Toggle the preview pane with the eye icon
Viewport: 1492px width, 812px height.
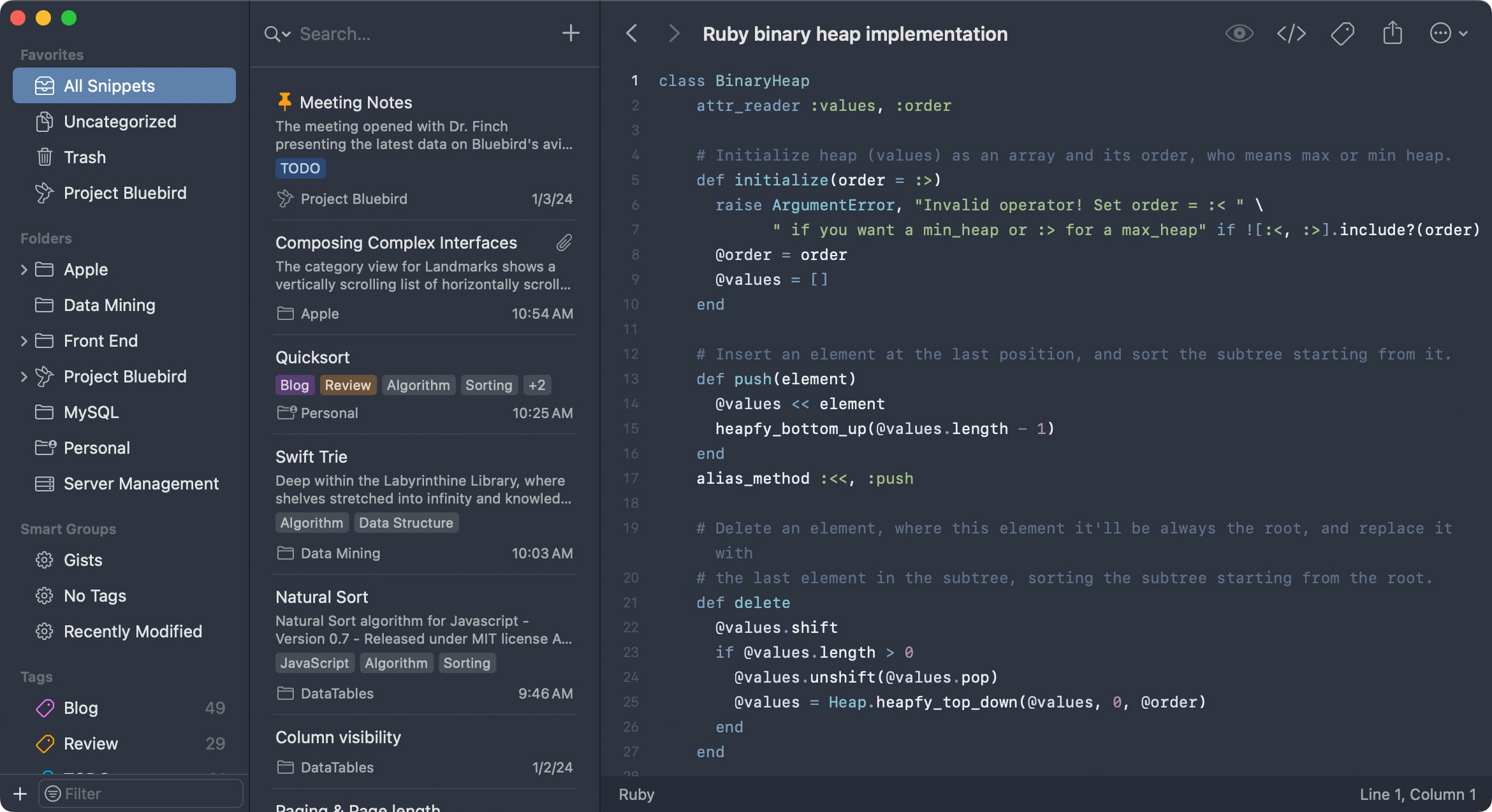point(1239,33)
